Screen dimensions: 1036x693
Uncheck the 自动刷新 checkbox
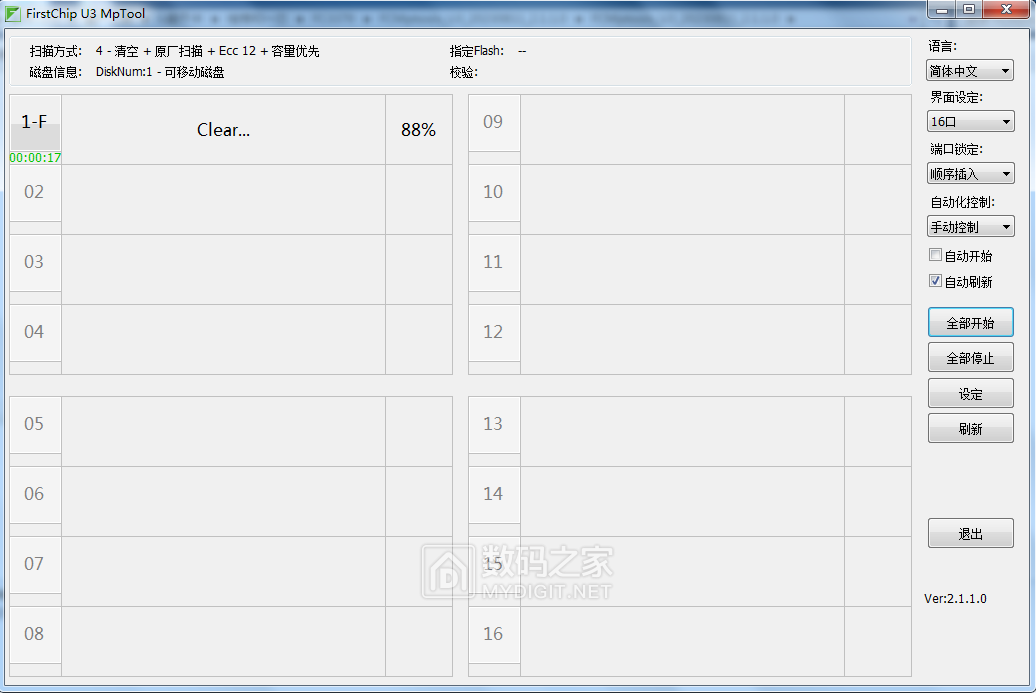click(936, 281)
